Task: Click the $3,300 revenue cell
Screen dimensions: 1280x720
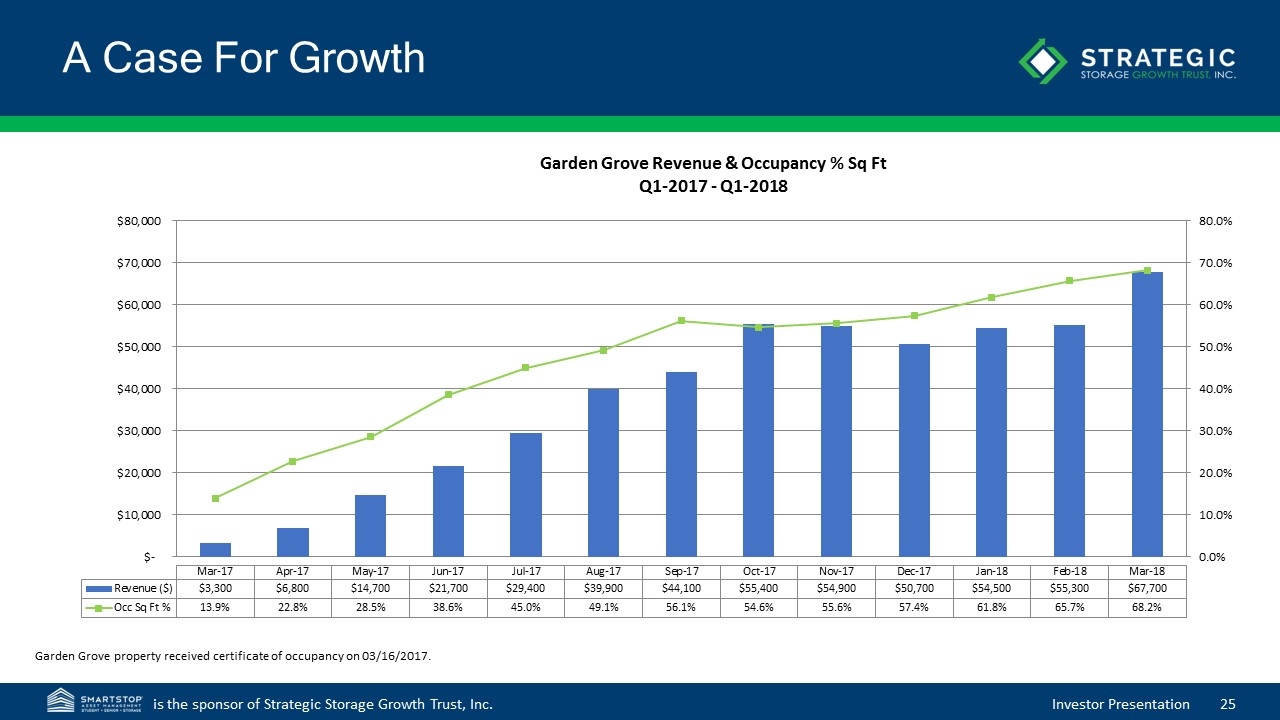Action: point(215,590)
